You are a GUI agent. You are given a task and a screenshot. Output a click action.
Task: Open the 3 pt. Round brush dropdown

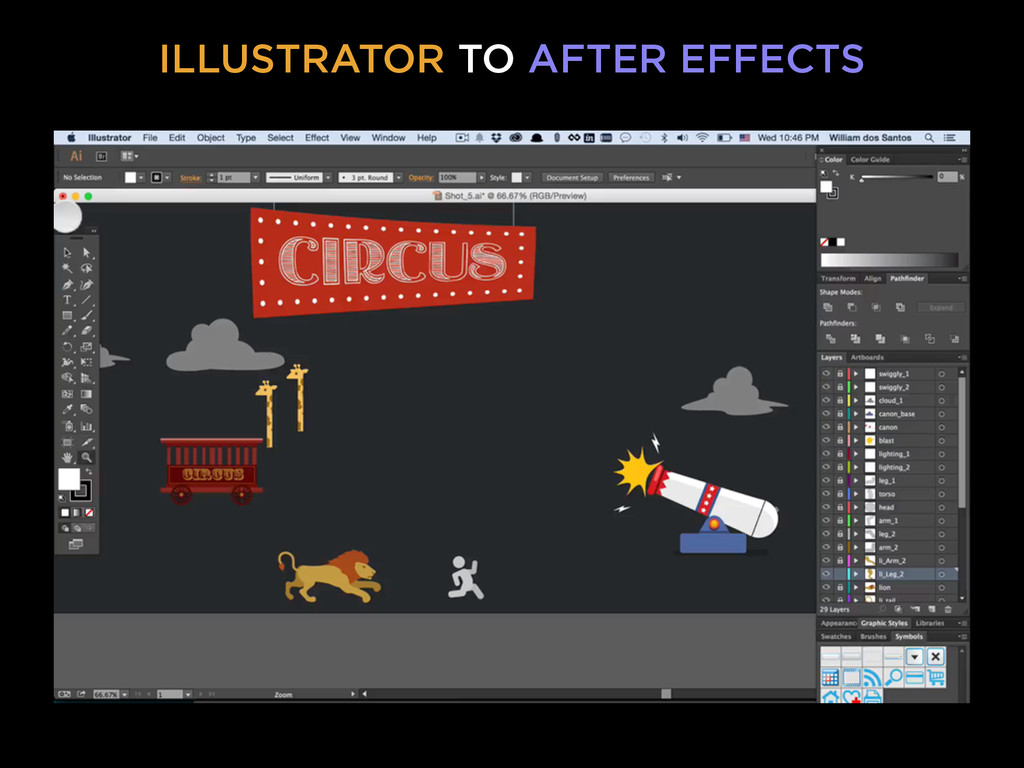[398, 178]
